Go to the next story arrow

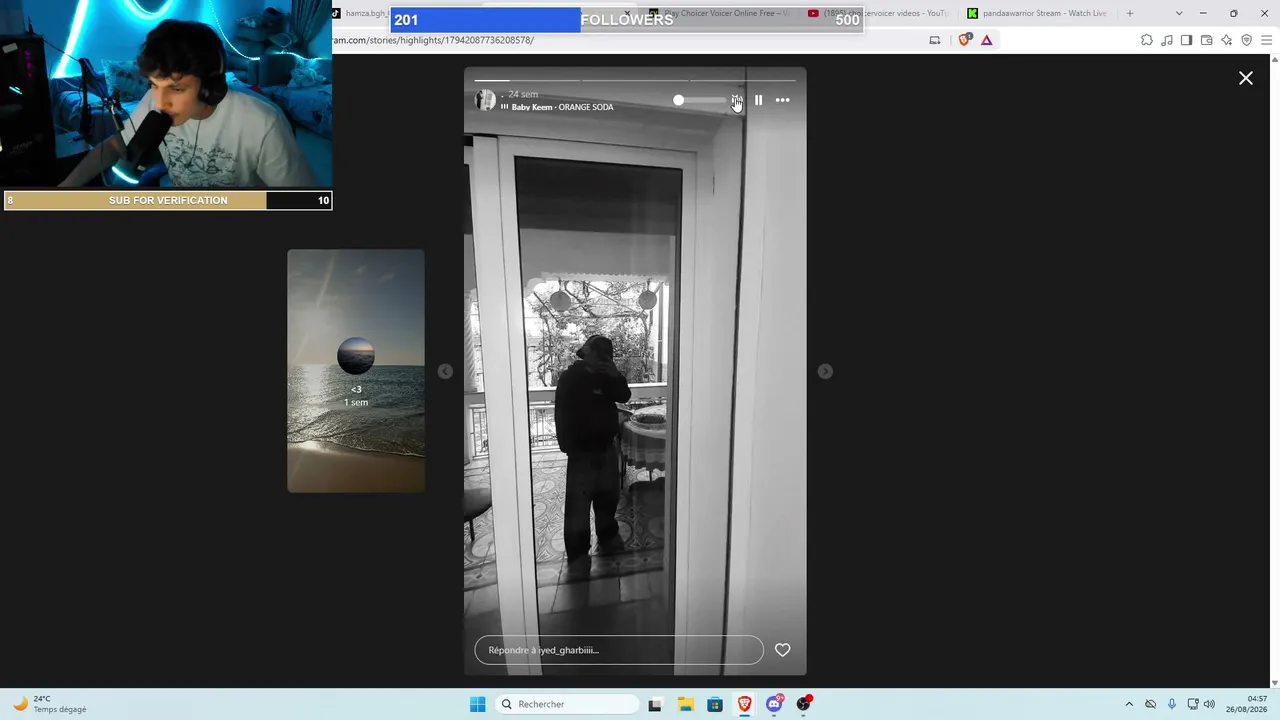(x=825, y=371)
